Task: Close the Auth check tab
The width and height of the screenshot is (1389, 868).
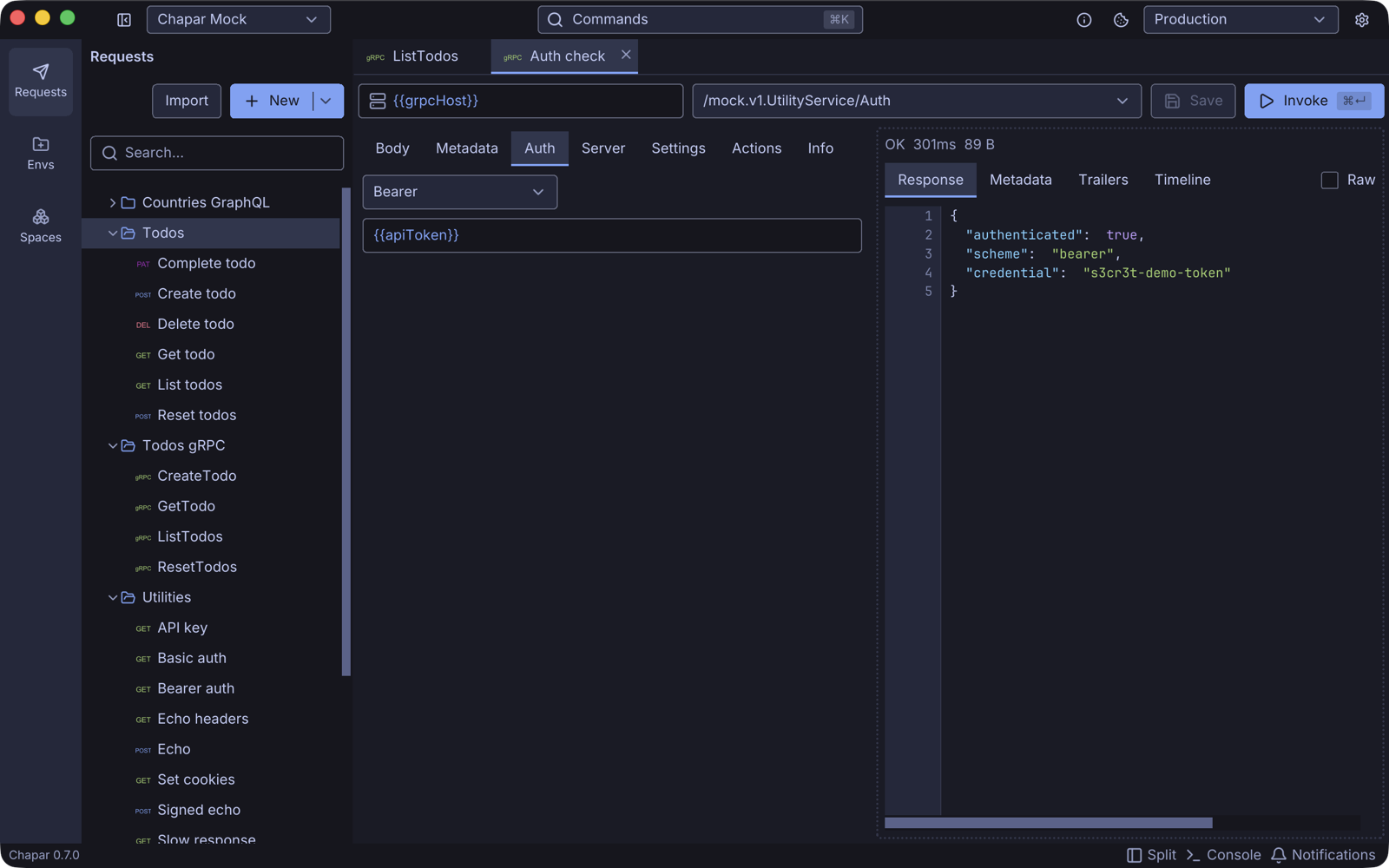Action: 626,55
